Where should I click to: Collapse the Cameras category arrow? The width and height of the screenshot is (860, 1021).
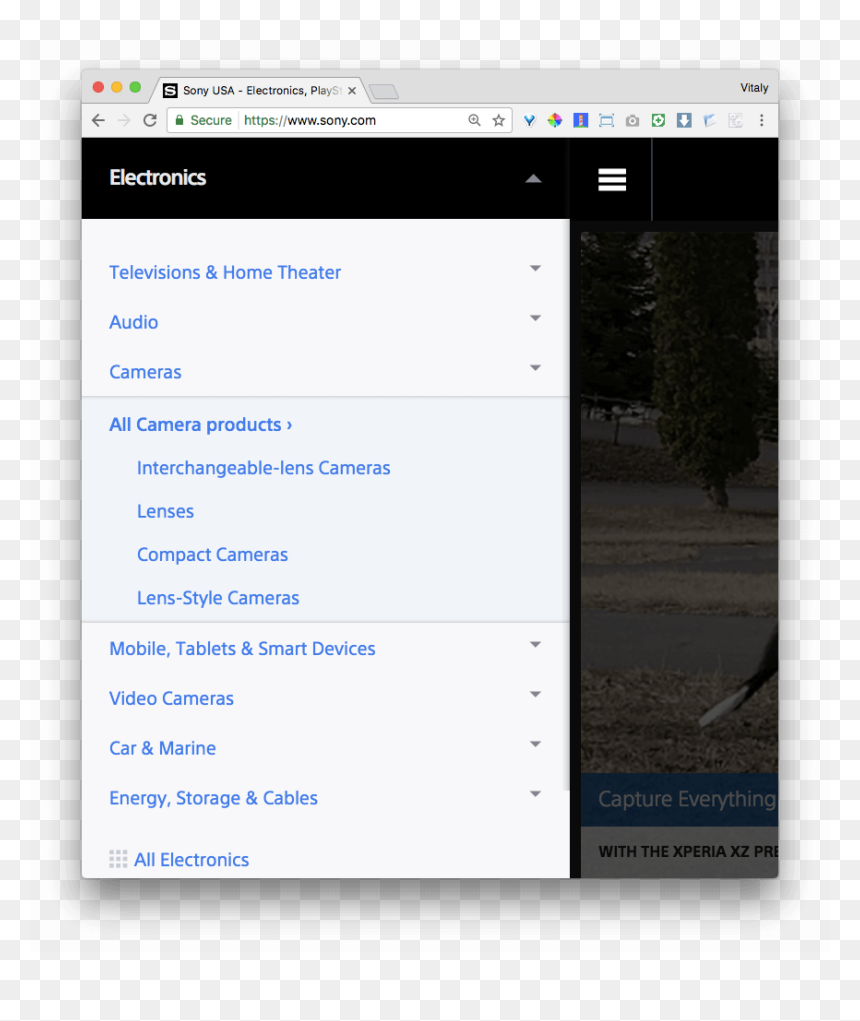pyautogui.click(x=535, y=368)
